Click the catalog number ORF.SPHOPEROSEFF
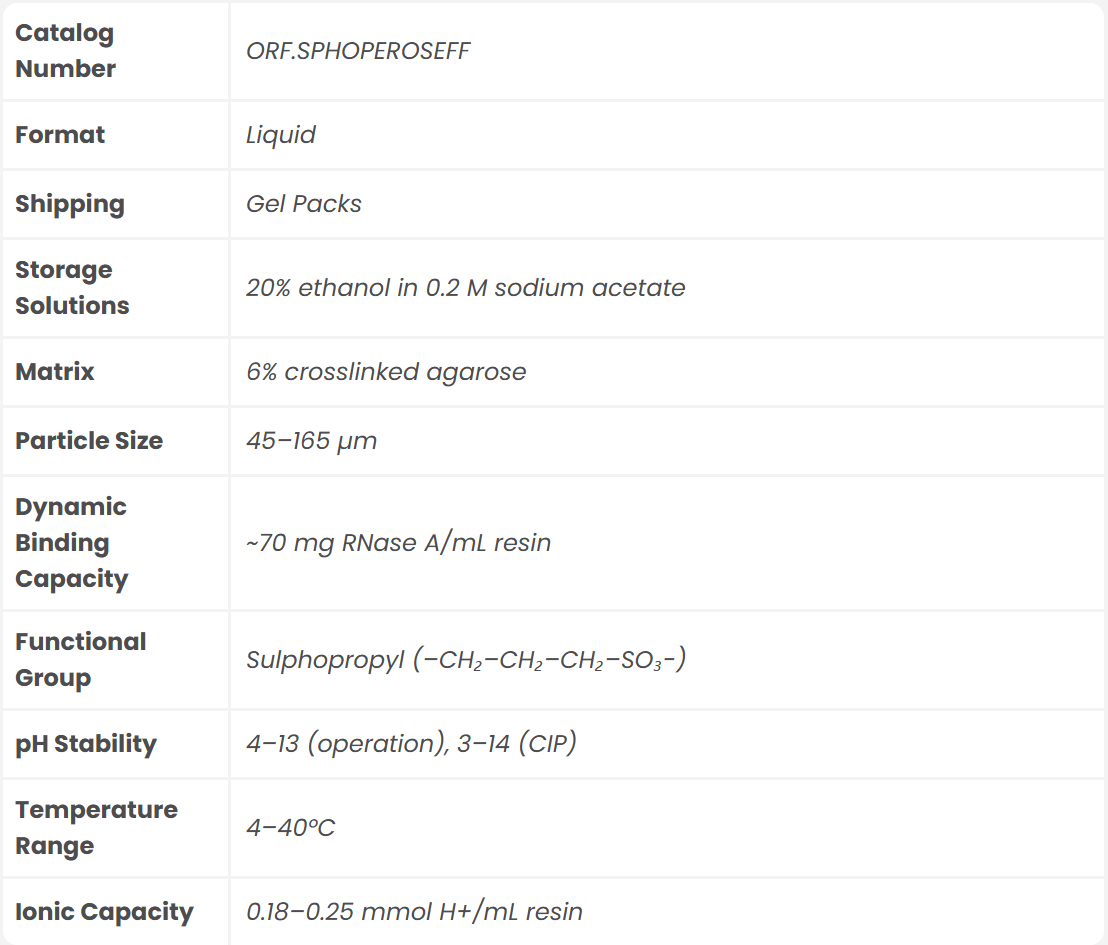 pos(358,51)
